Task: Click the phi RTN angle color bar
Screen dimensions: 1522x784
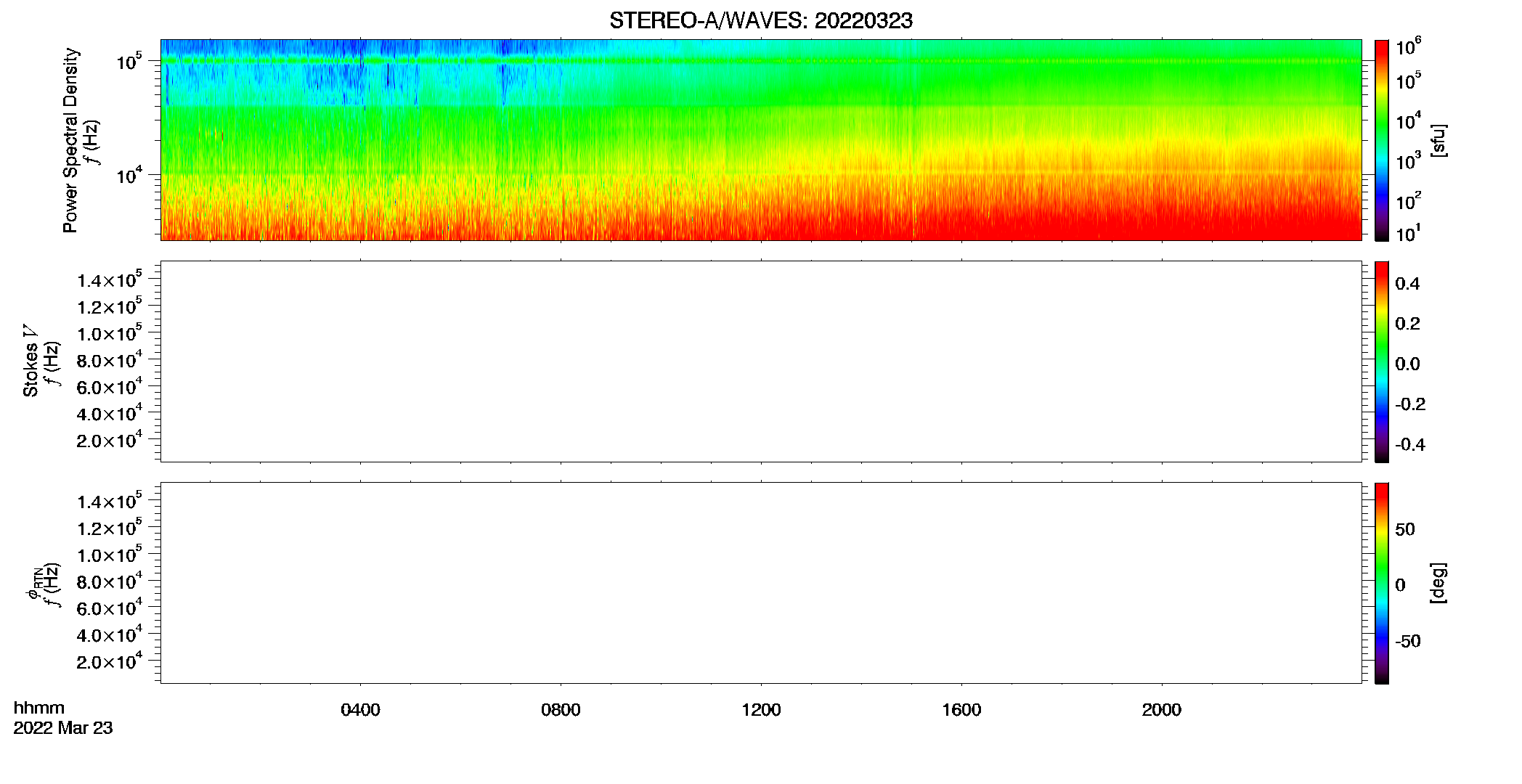Action: coord(1382,583)
